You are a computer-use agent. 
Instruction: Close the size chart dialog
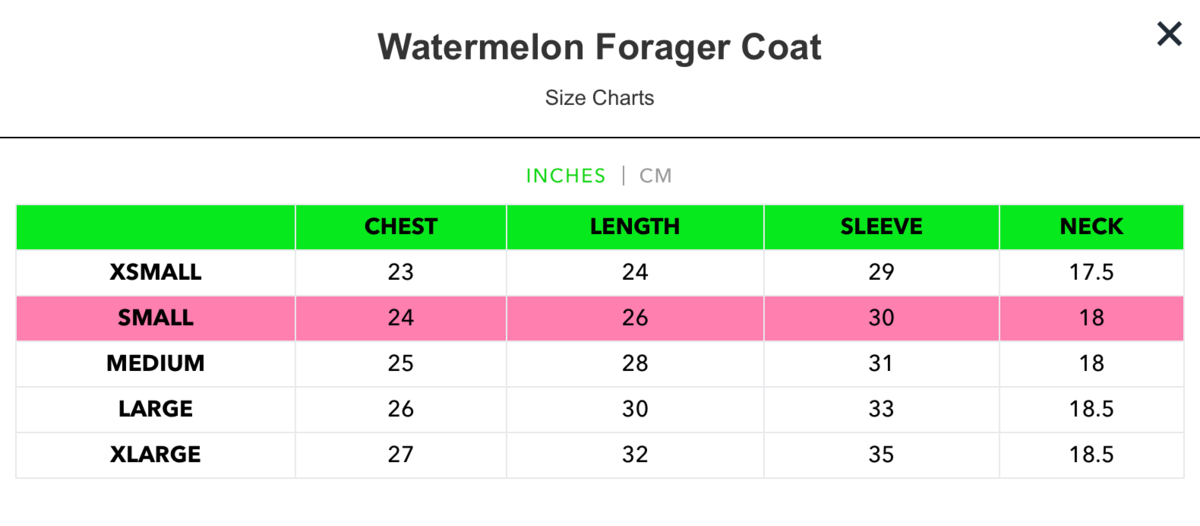tap(1169, 35)
